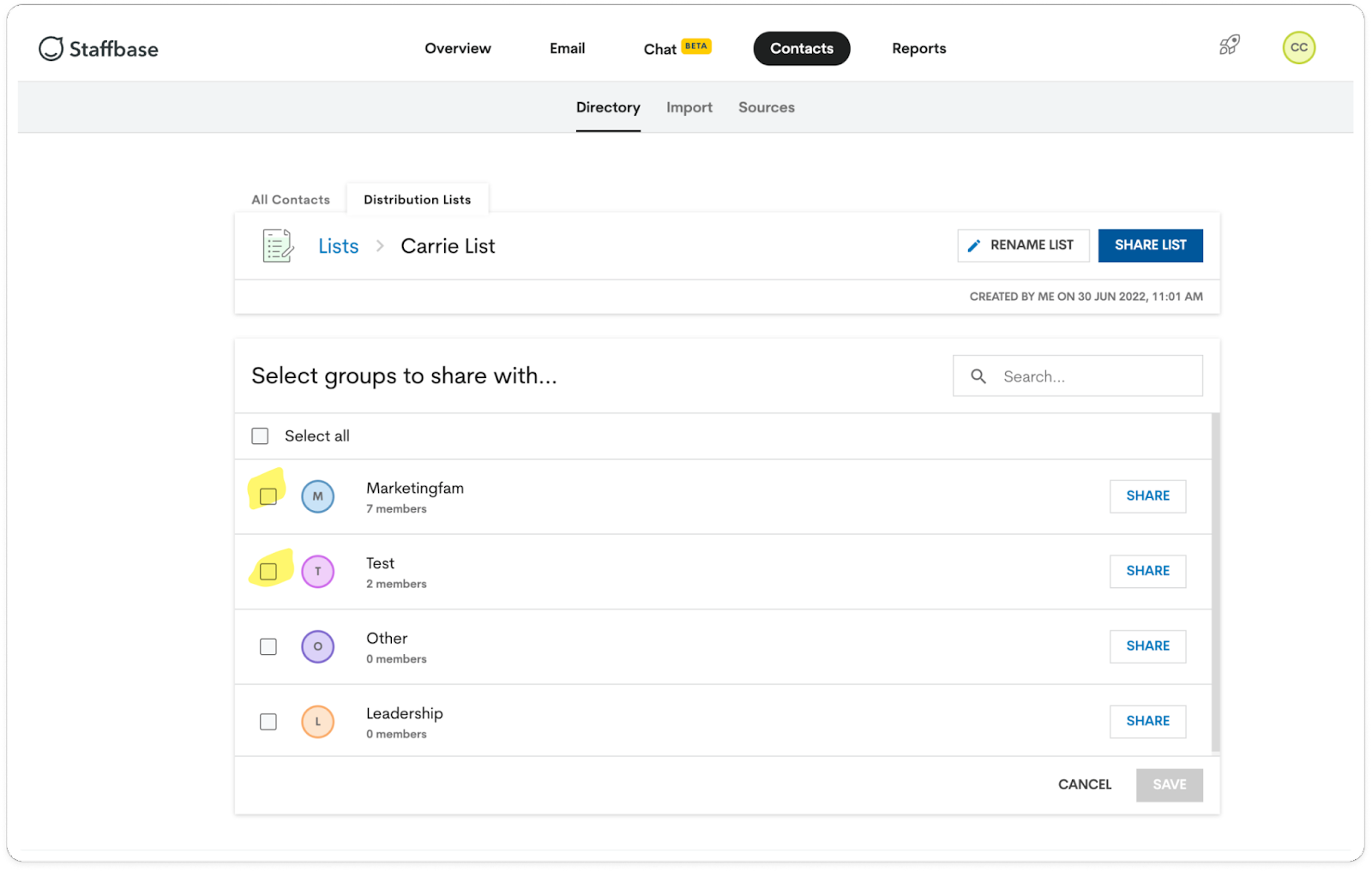Image resolution: width=1372 pixels, height=871 pixels.
Task: Click the Marketingfam M avatar
Action: [317, 496]
